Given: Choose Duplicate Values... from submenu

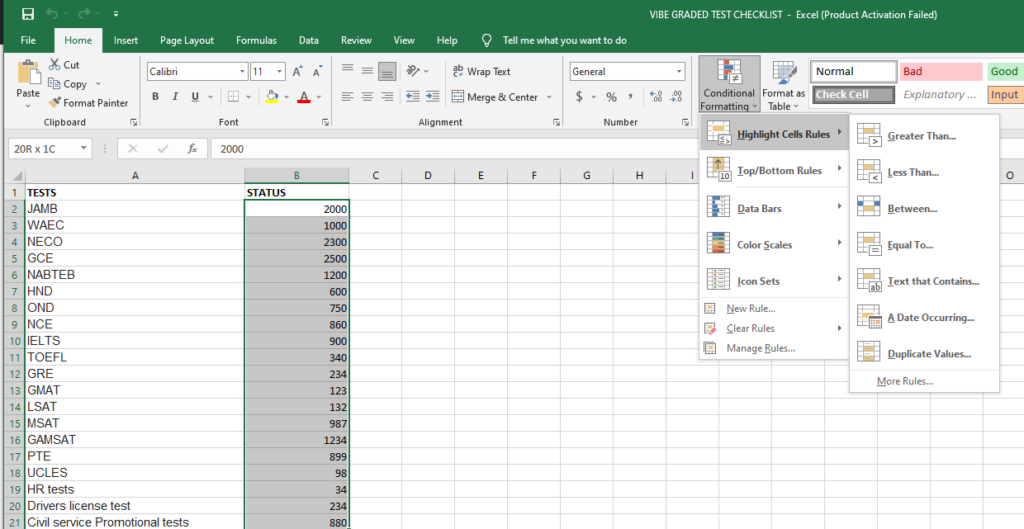Looking at the screenshot, I should click(929, 354).
